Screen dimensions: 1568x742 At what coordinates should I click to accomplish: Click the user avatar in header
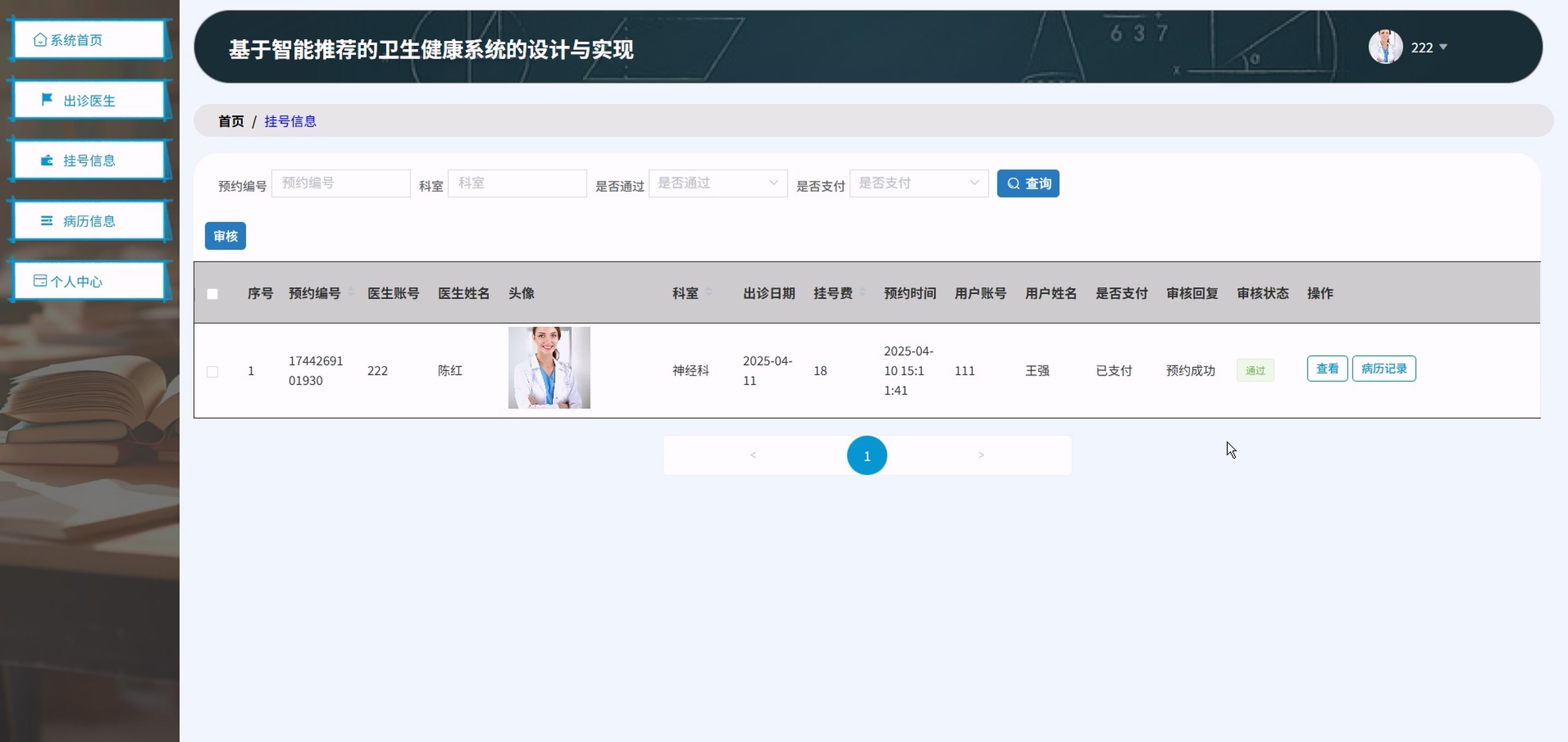coord(1385,47)
